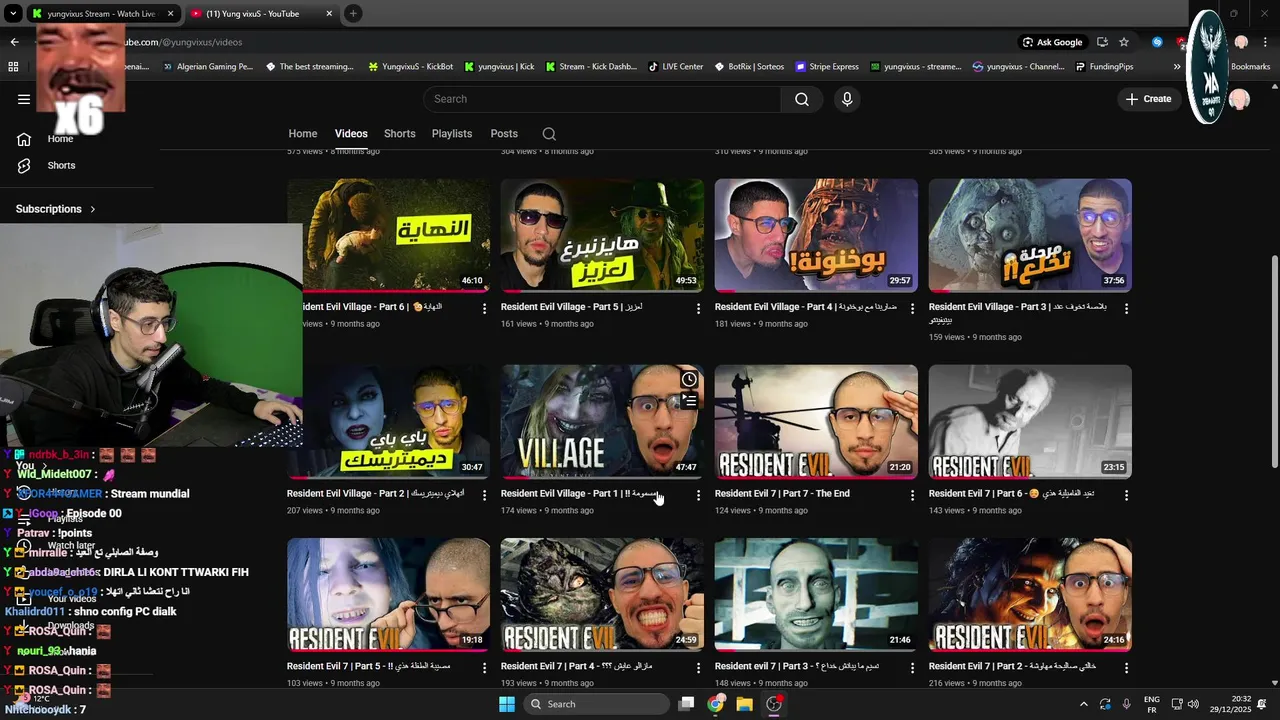Play Resident Evil 7 Part 3 thumbnail
The width and height of the screenshot is (1280, 720).
click(x=816, y=595)
